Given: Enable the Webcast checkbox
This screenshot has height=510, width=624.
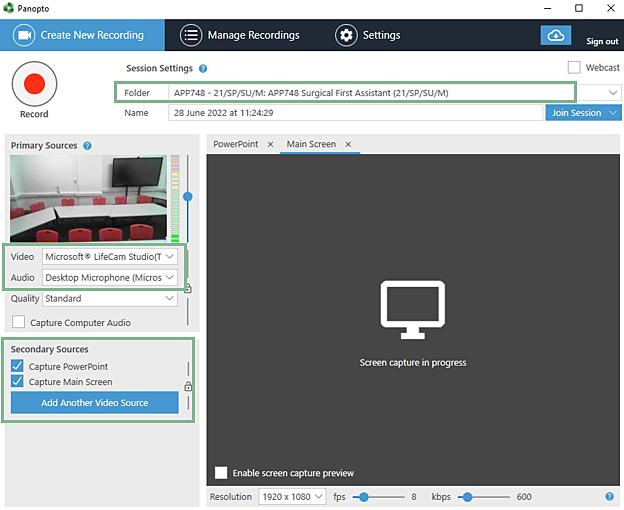Looking at the screenshot, I should (x=574, y=67).
